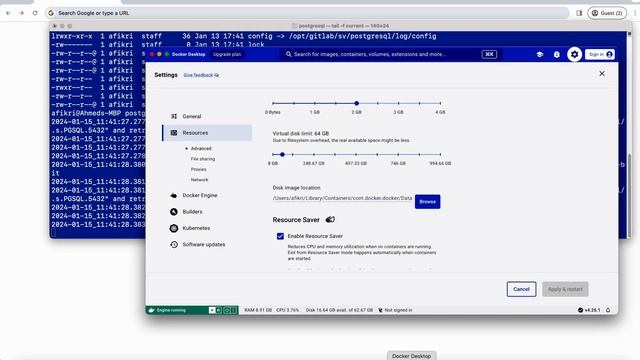Click the Google logo icon in the address bar
The image size is (640, 360).
point(51,13)
